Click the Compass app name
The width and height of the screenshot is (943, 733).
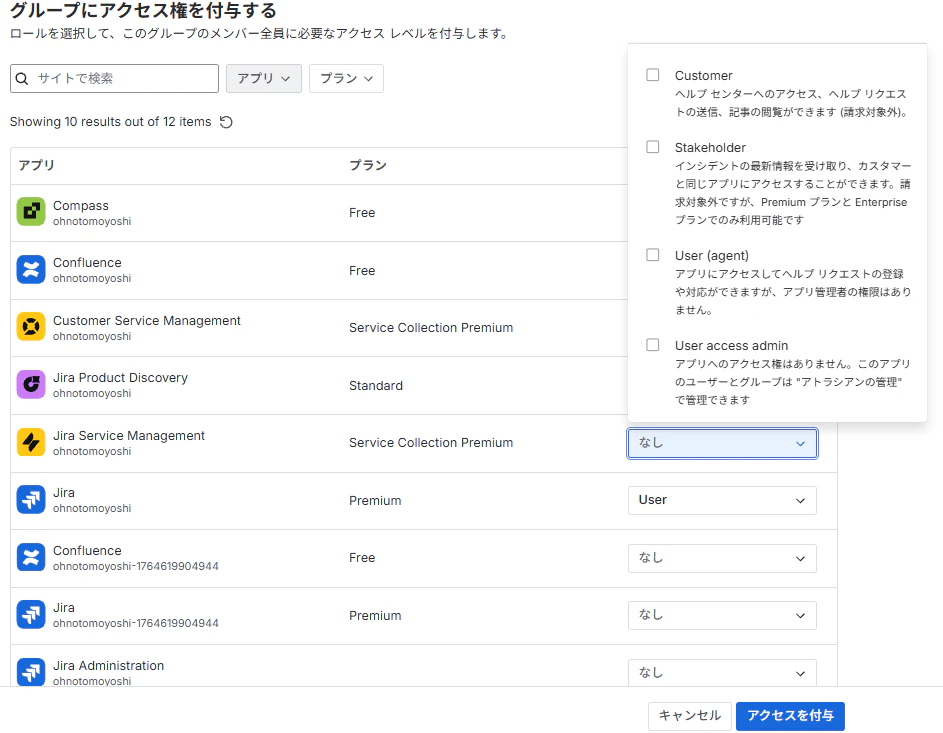[x=81, y=206]
